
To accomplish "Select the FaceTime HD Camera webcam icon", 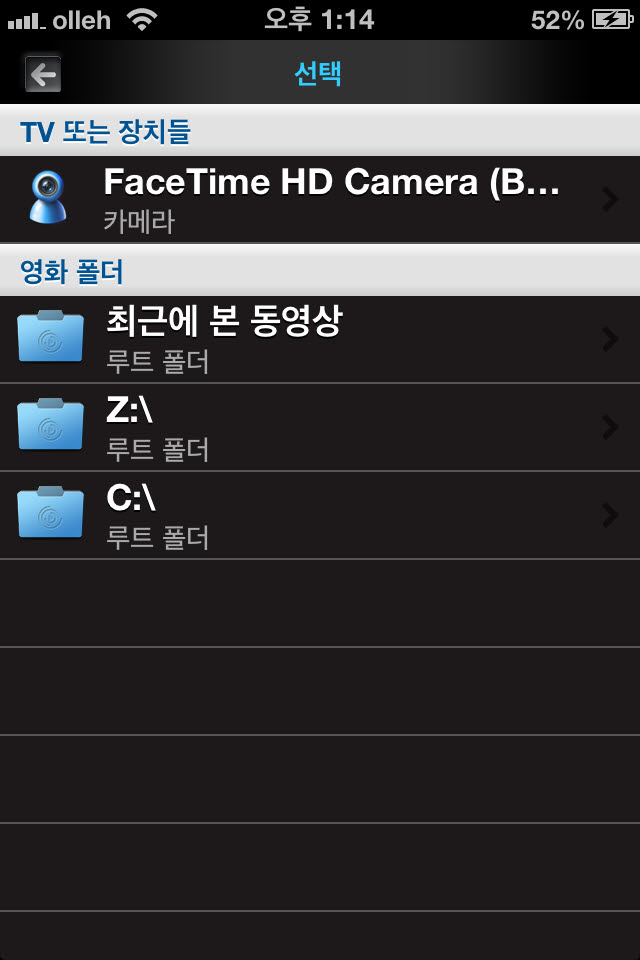I will pyautogui.click(x=48, y=197).
